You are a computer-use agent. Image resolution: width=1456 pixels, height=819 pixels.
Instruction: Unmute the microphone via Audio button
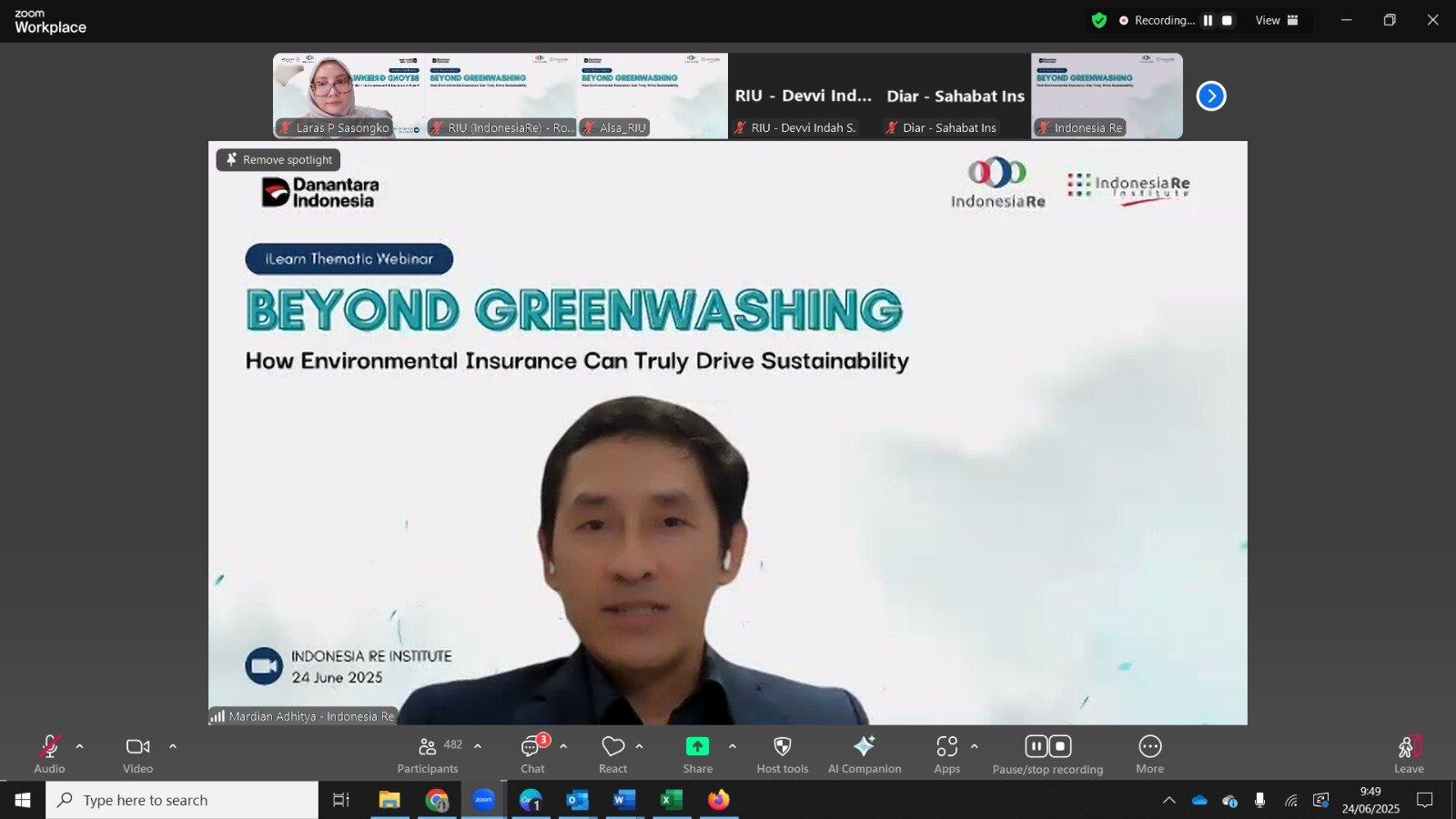49,754
